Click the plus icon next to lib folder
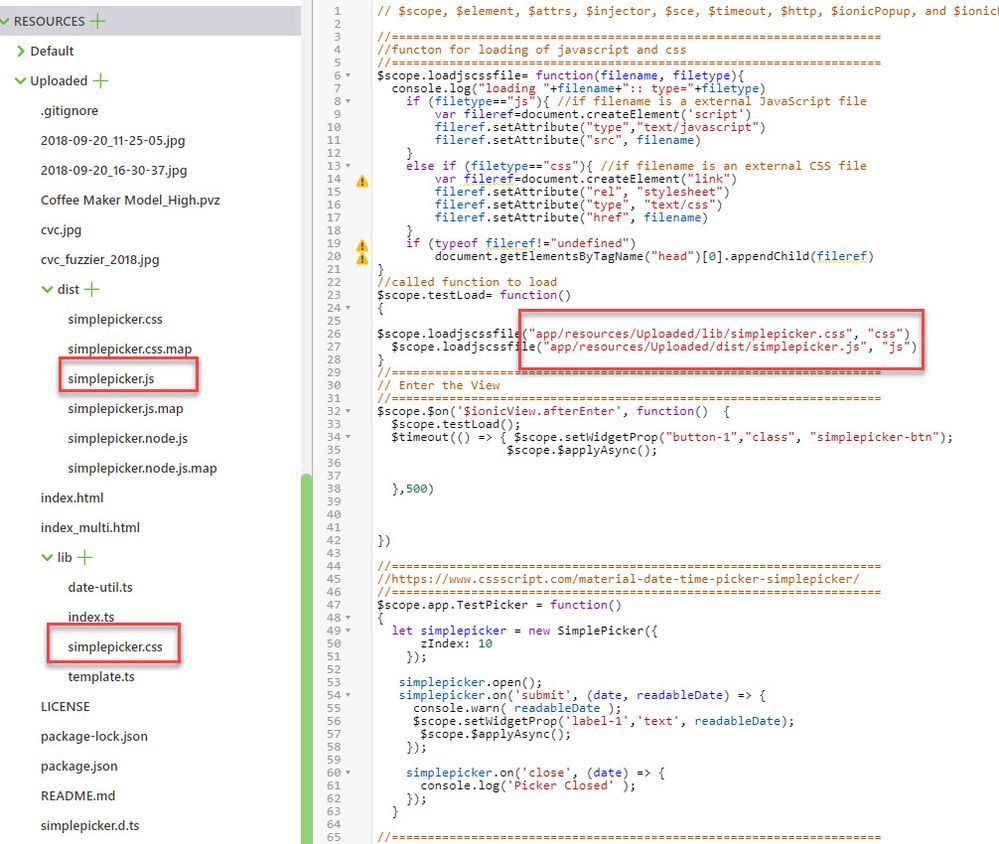Screen dimensions: 999x844 (84, 558)
